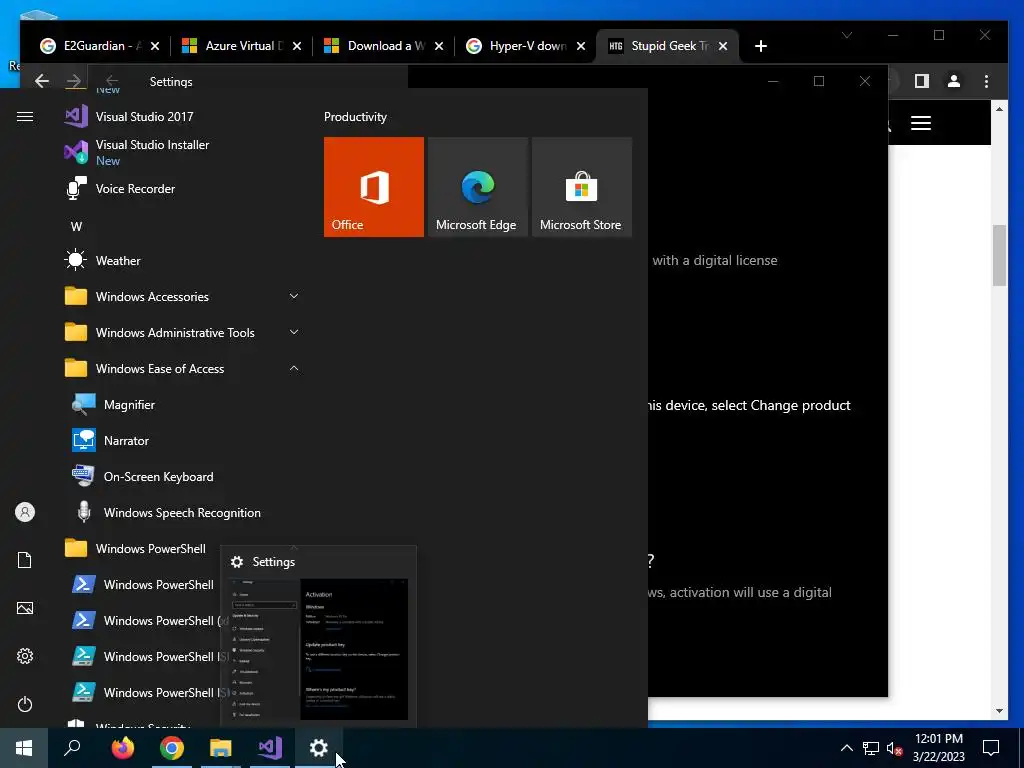Click the scrollbar up arrow in Chrome
Viewport: 1024px width, 768px height.
[x=999, y=109]
